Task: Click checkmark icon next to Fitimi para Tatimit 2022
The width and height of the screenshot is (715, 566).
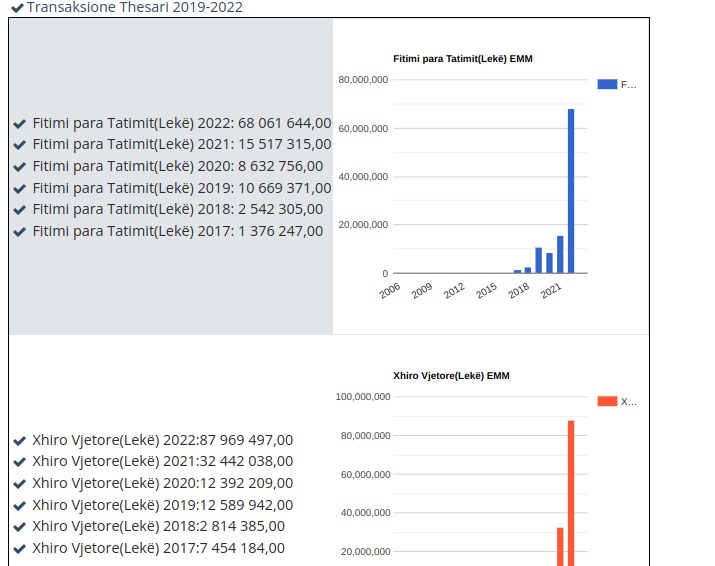Action: (x=20, y=124)
